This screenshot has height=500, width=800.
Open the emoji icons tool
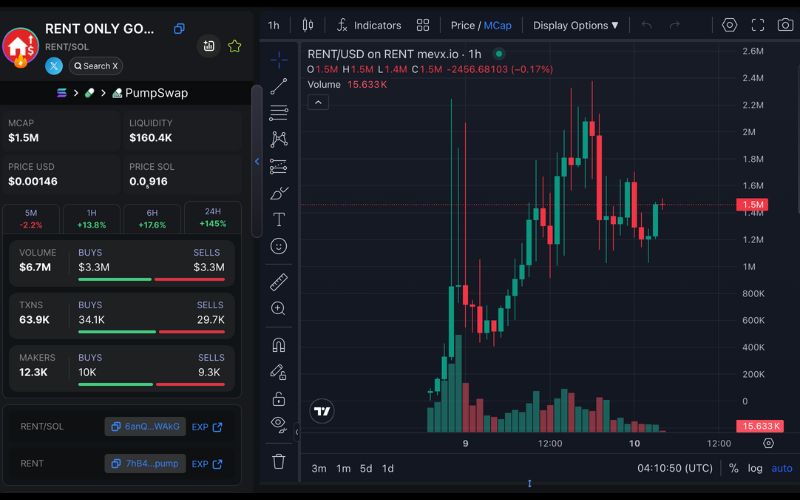point(279,246)
